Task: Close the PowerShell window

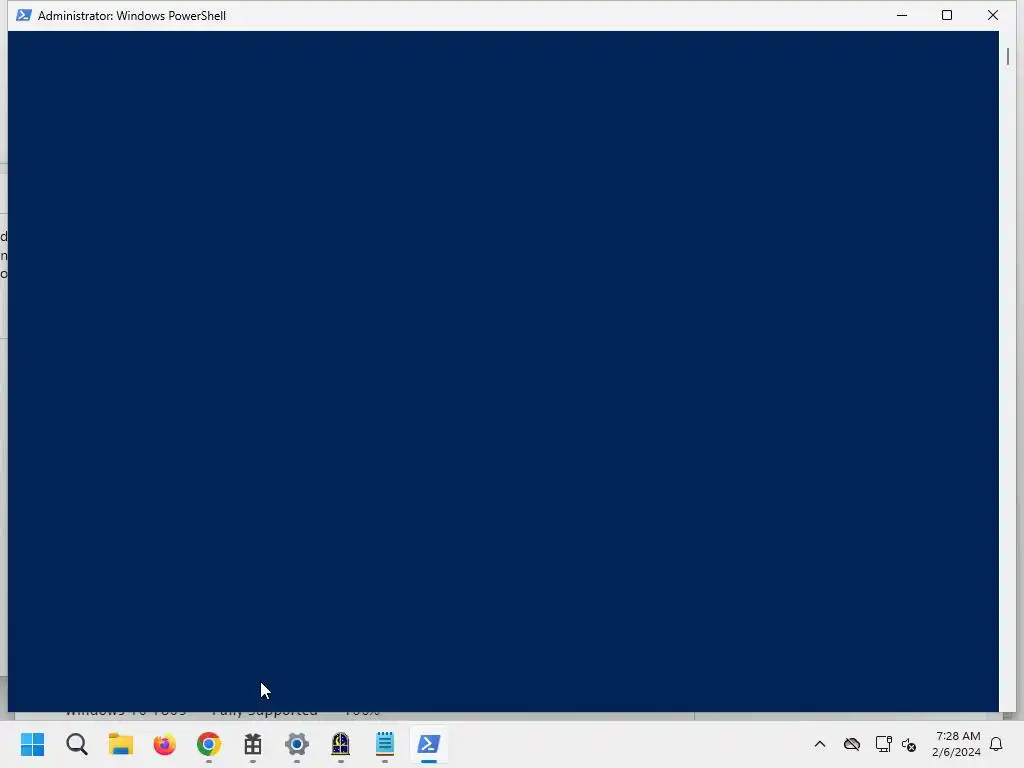Action: pos(993,15)
